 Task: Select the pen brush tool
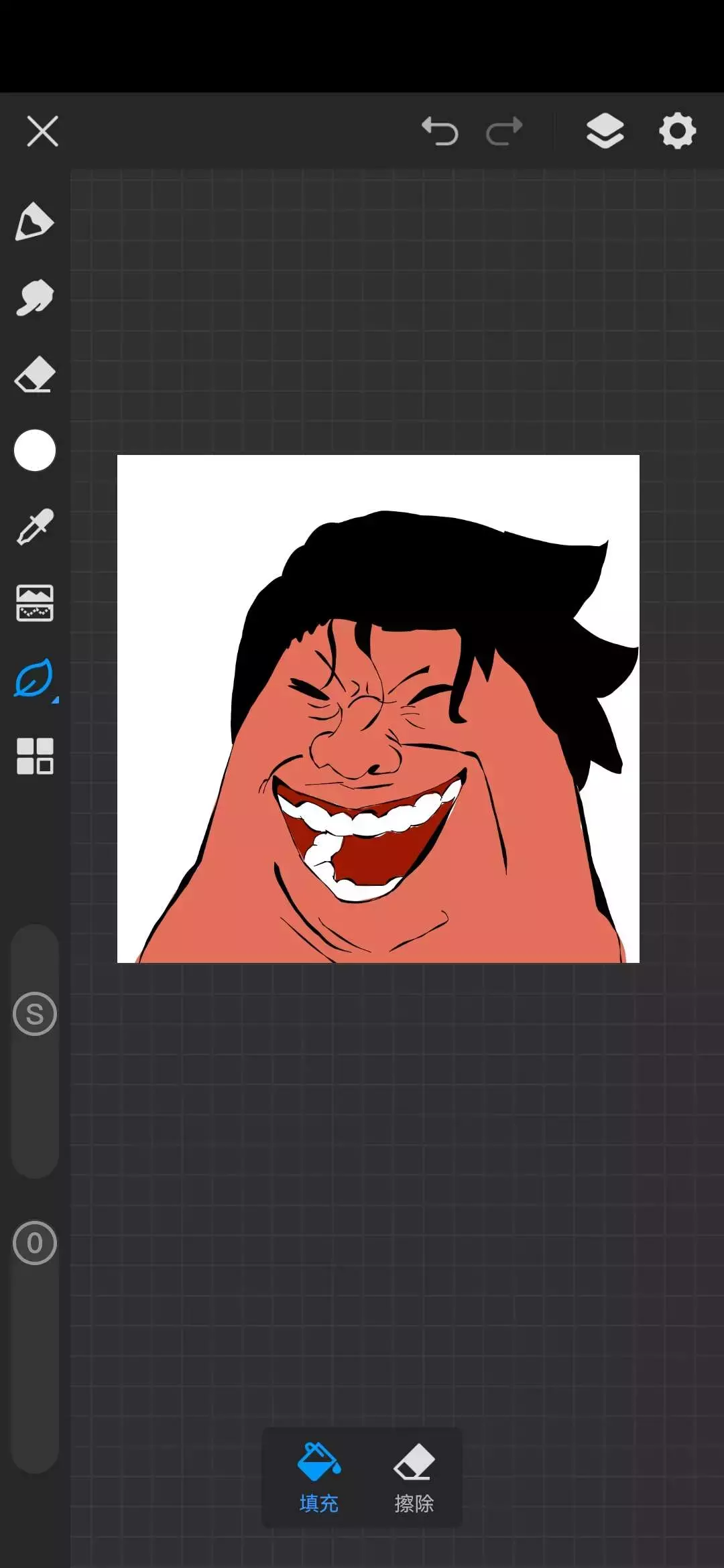[x=34, y=221]
